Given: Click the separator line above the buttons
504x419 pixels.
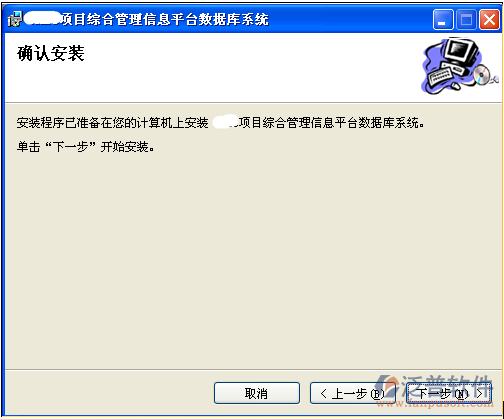Looking at the screenshot, I should click(253, 369).
